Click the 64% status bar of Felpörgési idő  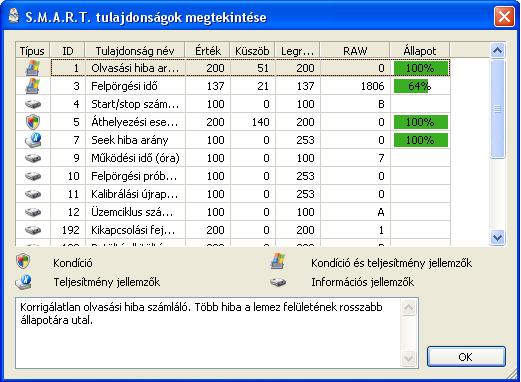click(412, 86)
